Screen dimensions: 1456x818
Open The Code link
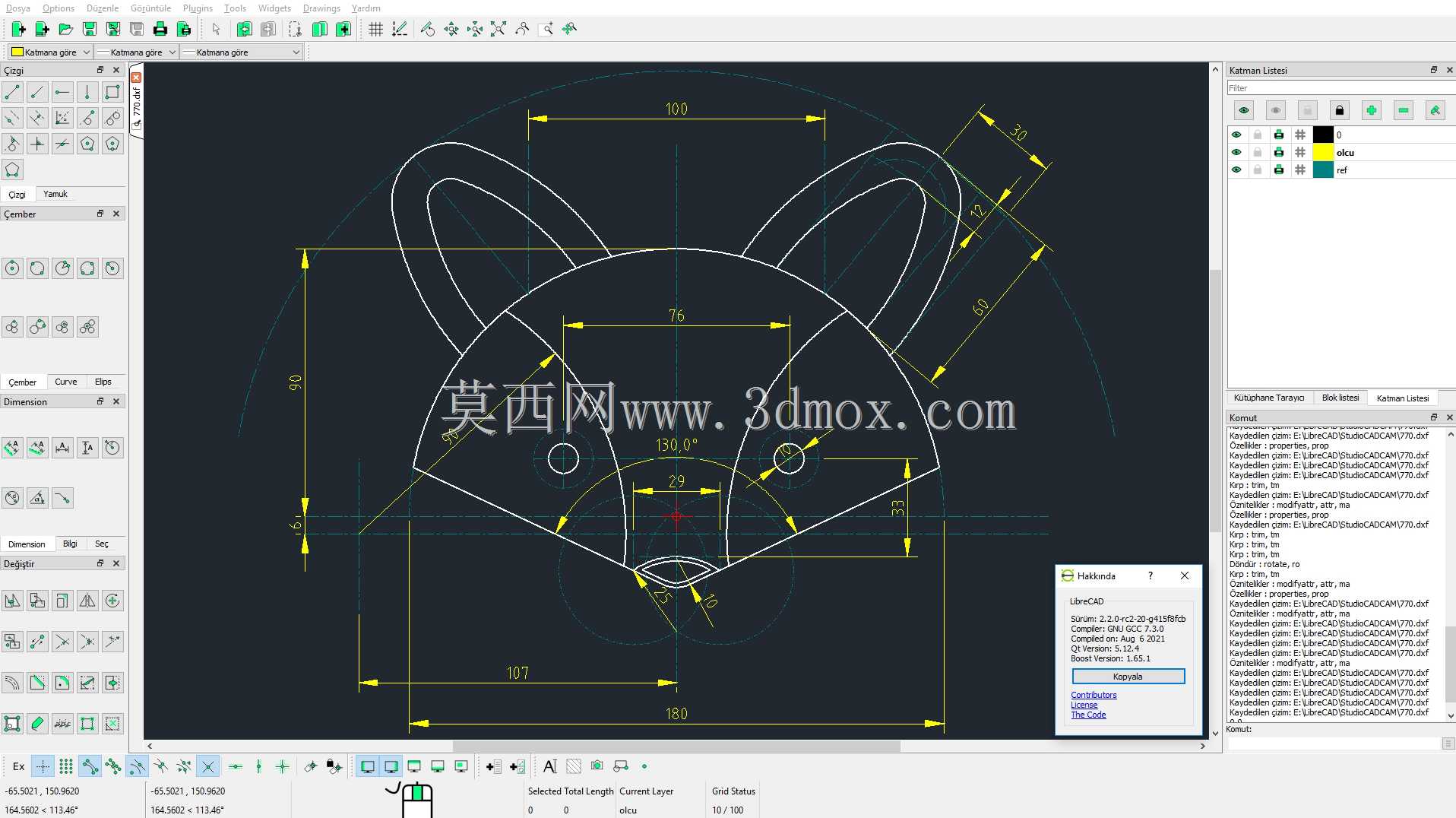click(x=1088, y=715)
